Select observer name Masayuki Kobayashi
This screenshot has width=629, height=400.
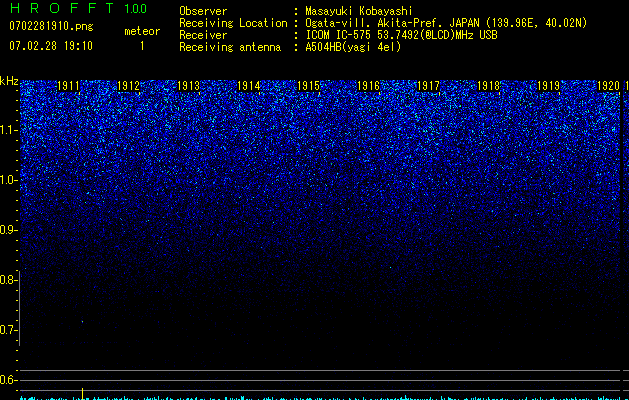tap(359, 11)
